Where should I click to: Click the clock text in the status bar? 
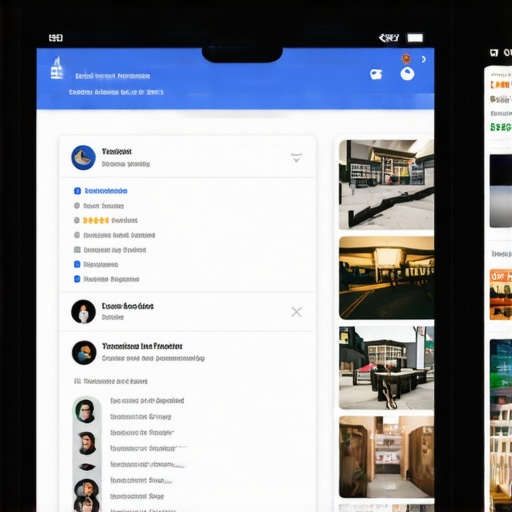(56, 38)
